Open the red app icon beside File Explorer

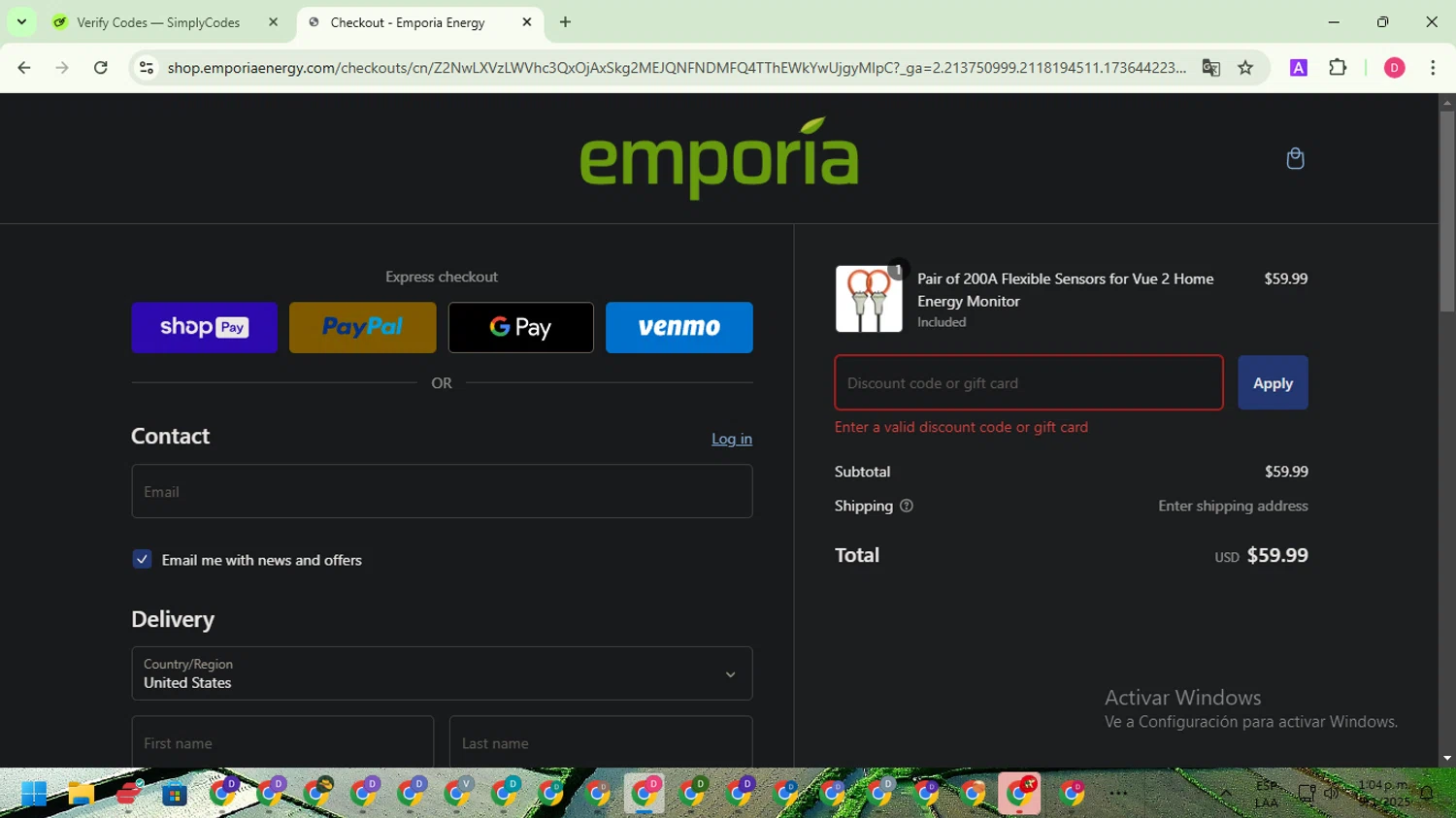(x=128, y=794)
